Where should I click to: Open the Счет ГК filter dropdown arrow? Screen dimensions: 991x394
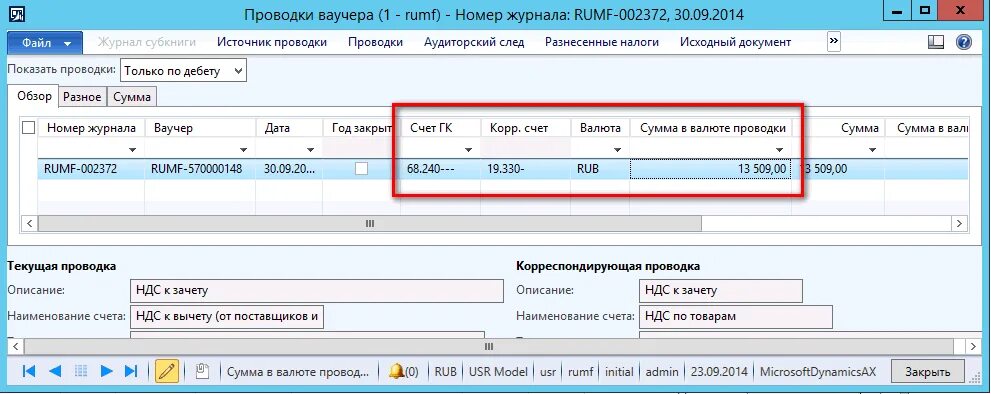click(468, 150)
